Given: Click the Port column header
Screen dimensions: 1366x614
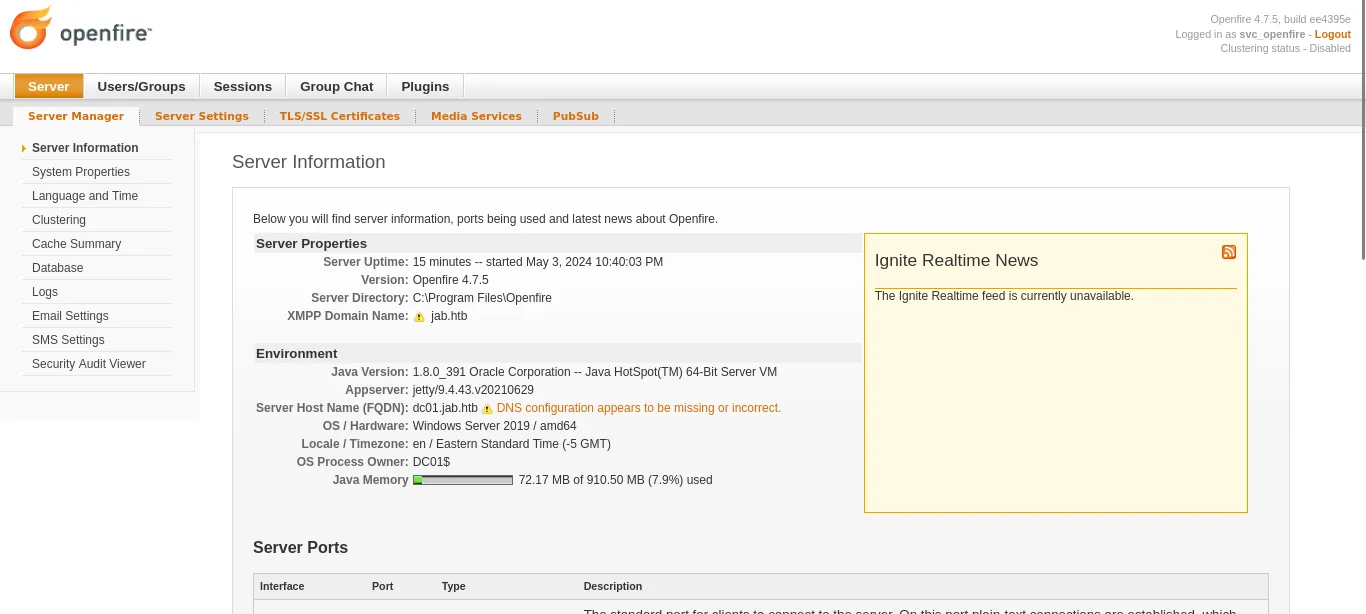Looking at the screenshot, I should [x=383, y=586].
